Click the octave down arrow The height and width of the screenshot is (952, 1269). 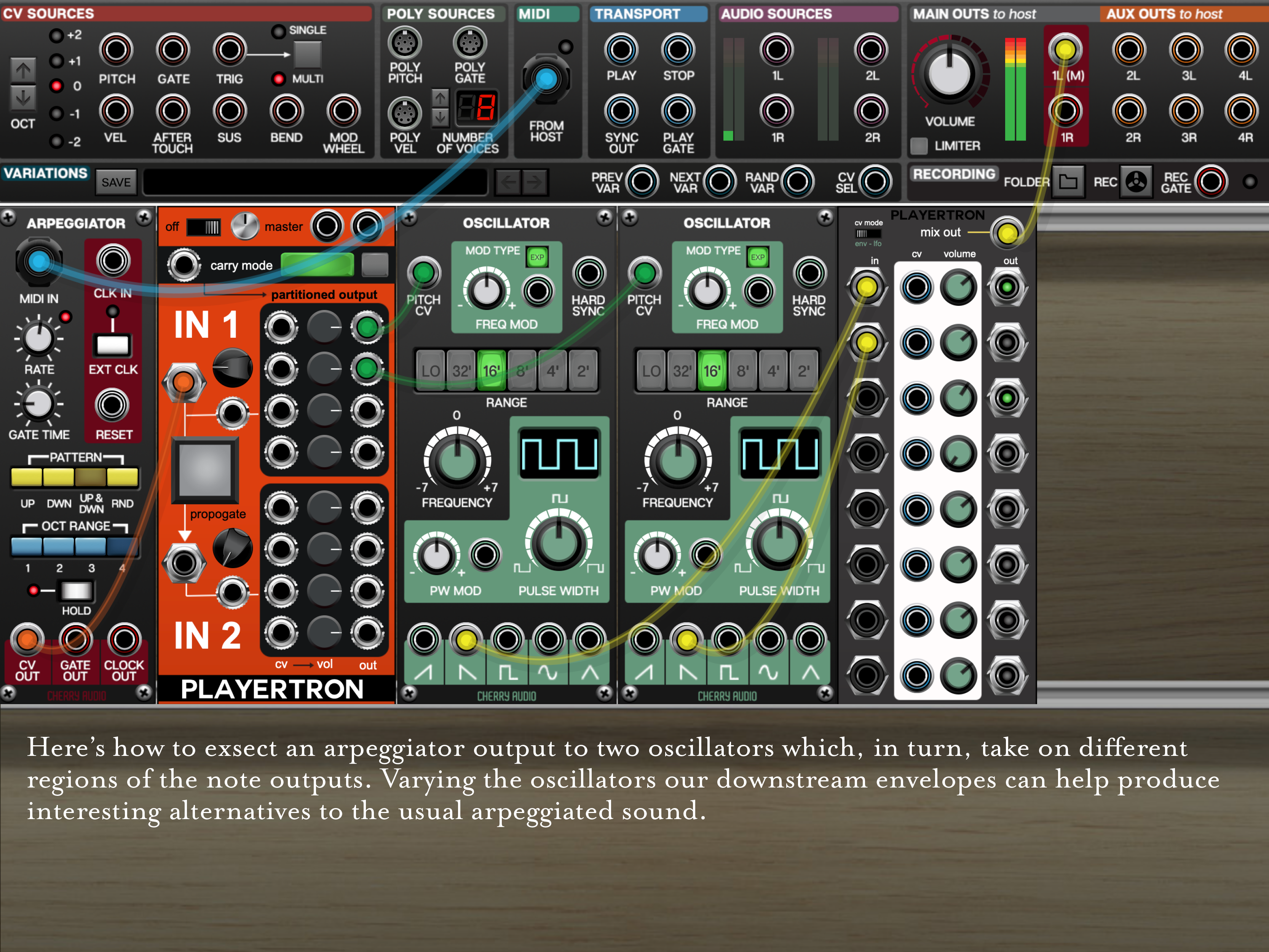23,97
